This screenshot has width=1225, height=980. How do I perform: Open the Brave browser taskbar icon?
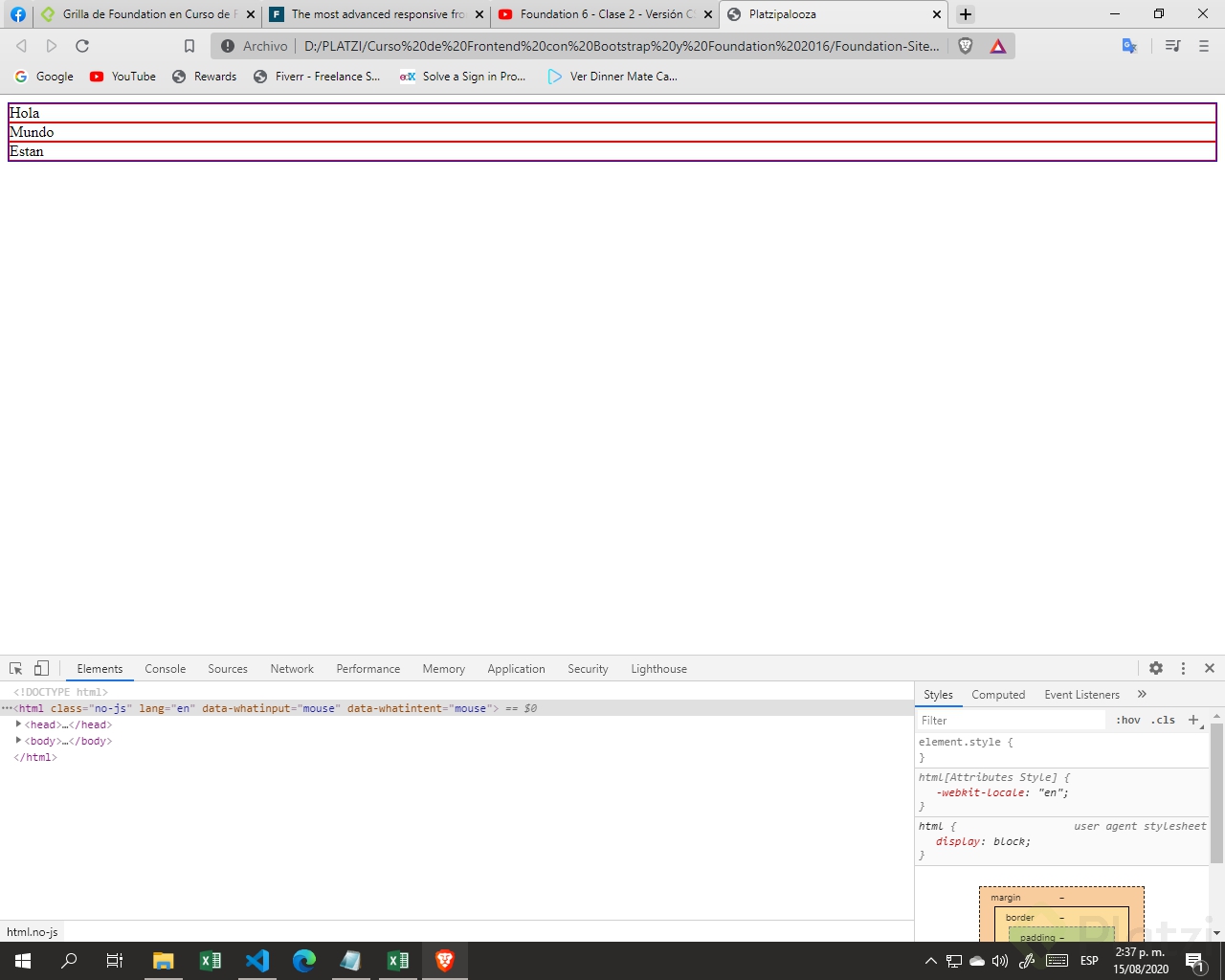tap(445, 961)
